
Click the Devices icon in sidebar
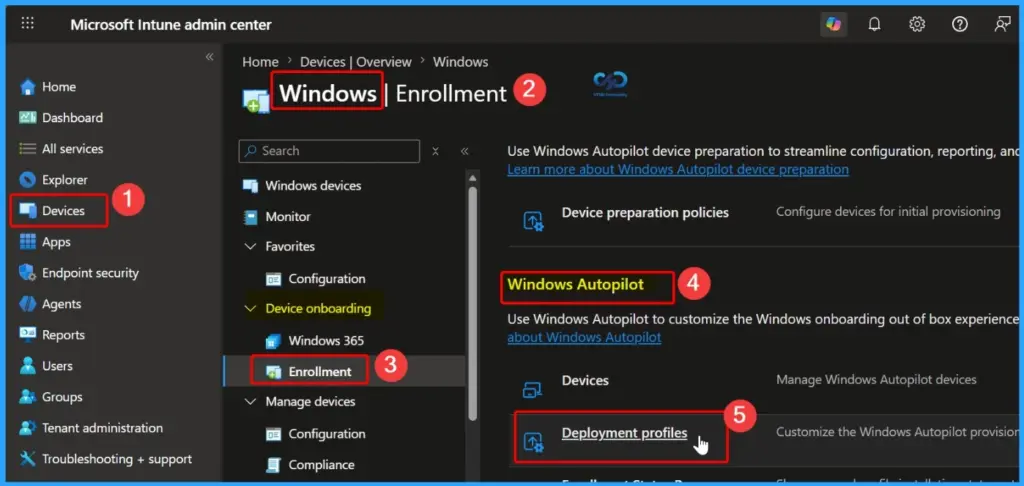[27, 211]
